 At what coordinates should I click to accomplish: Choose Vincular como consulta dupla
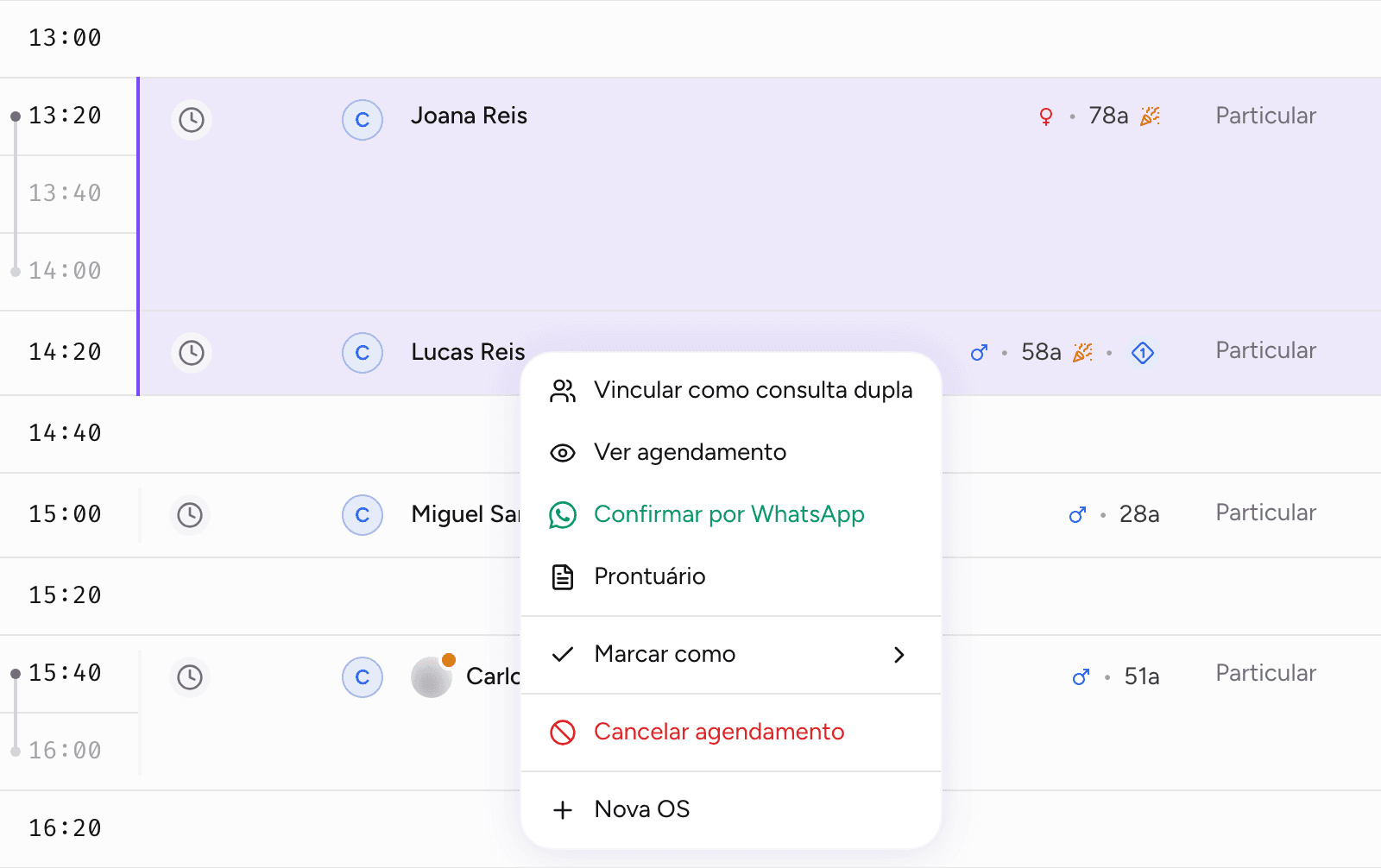click(731, 390)
